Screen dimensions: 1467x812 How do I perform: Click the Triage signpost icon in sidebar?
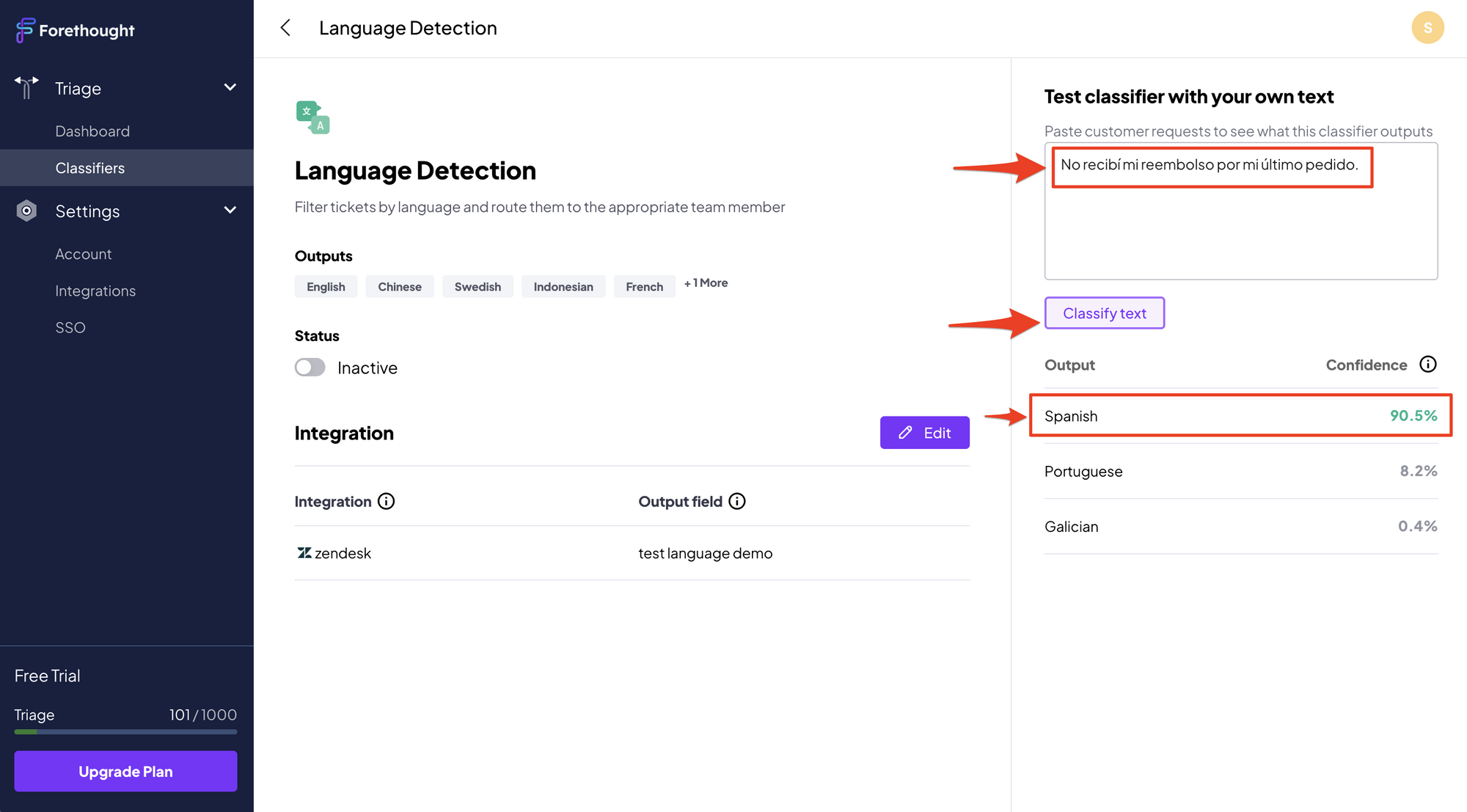[x=26, y=87]
